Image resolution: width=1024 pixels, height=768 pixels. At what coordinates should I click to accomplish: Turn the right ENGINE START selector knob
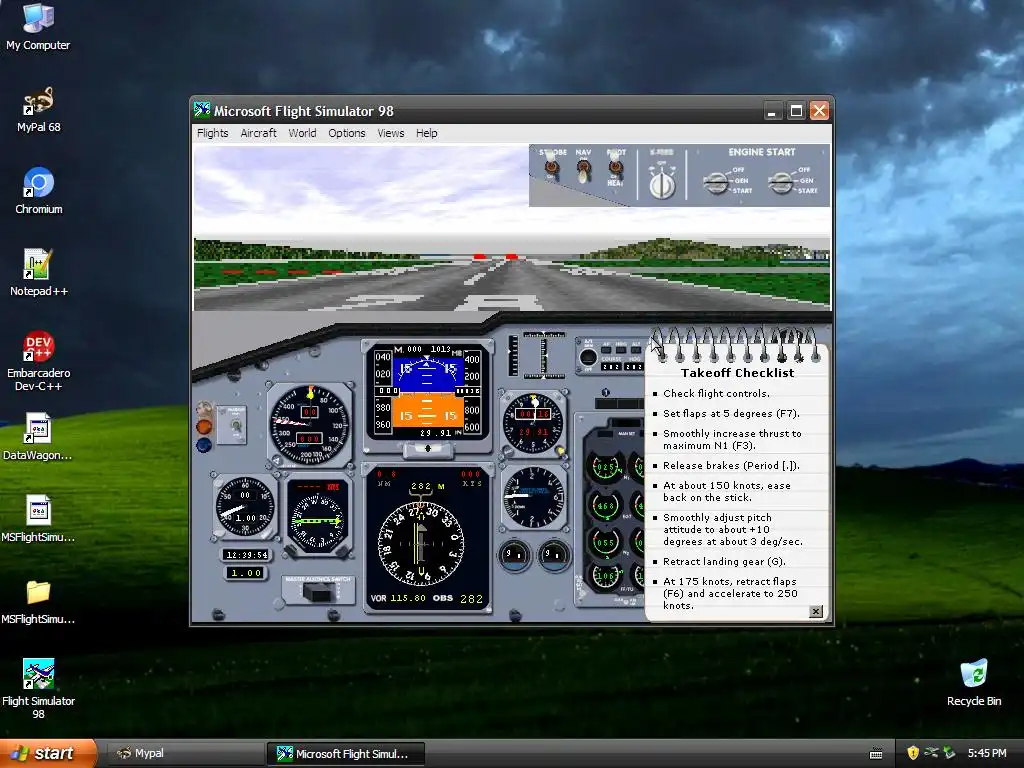tap(782, 182)
